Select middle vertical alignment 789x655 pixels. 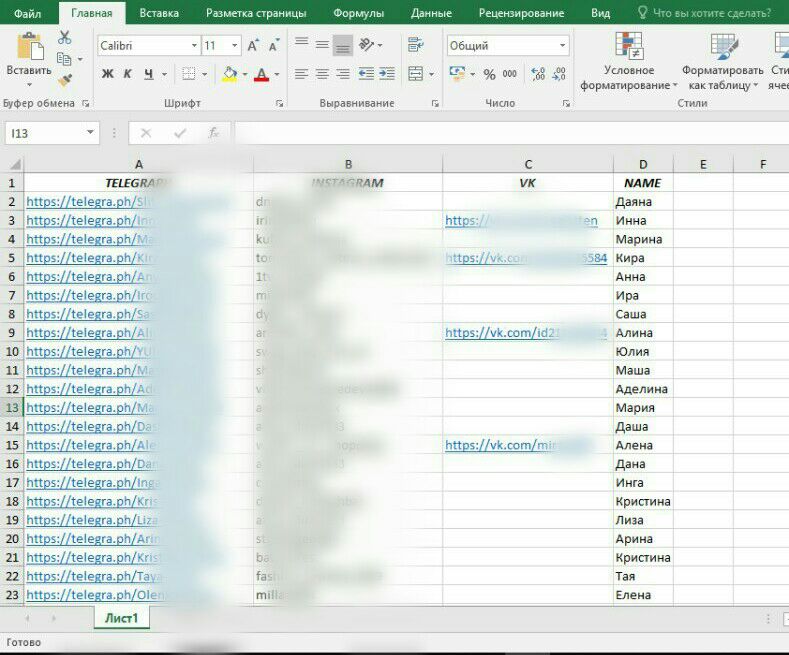pos(322,44)
